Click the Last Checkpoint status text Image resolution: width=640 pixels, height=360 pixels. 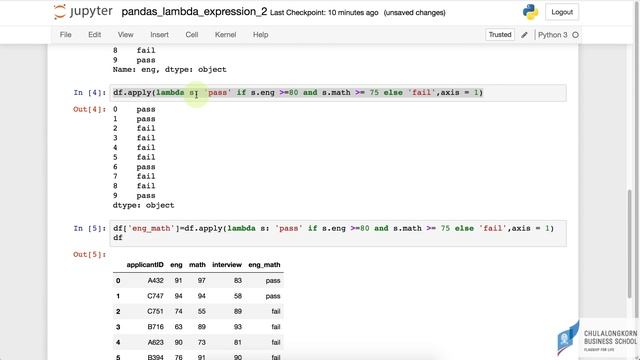324,13
